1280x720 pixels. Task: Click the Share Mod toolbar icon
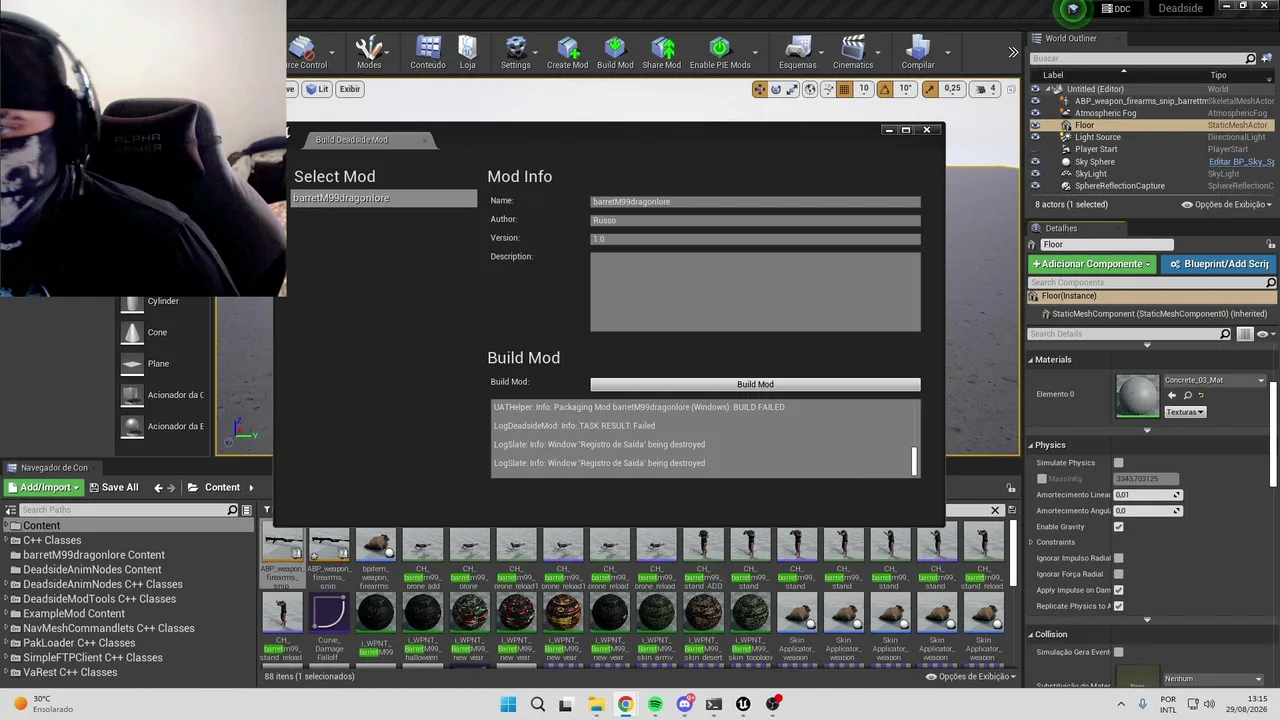(x=661, y=52)
